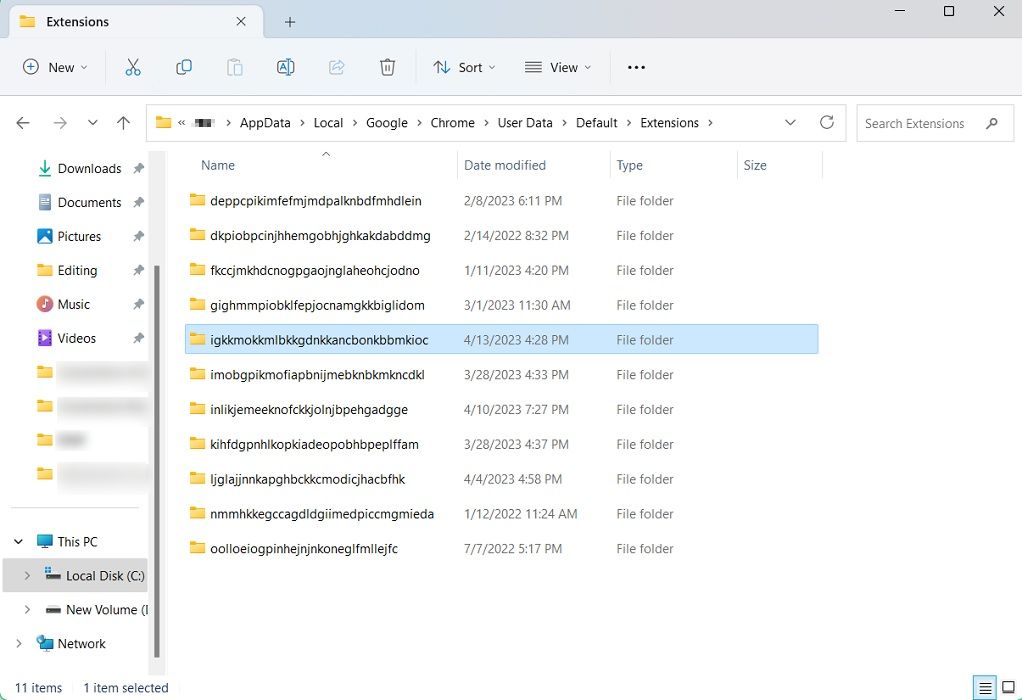Viewport: 1022px width, 700px height.
Task: Navigate to Chrome in the breadcrumb path
Action: point(453,123)
